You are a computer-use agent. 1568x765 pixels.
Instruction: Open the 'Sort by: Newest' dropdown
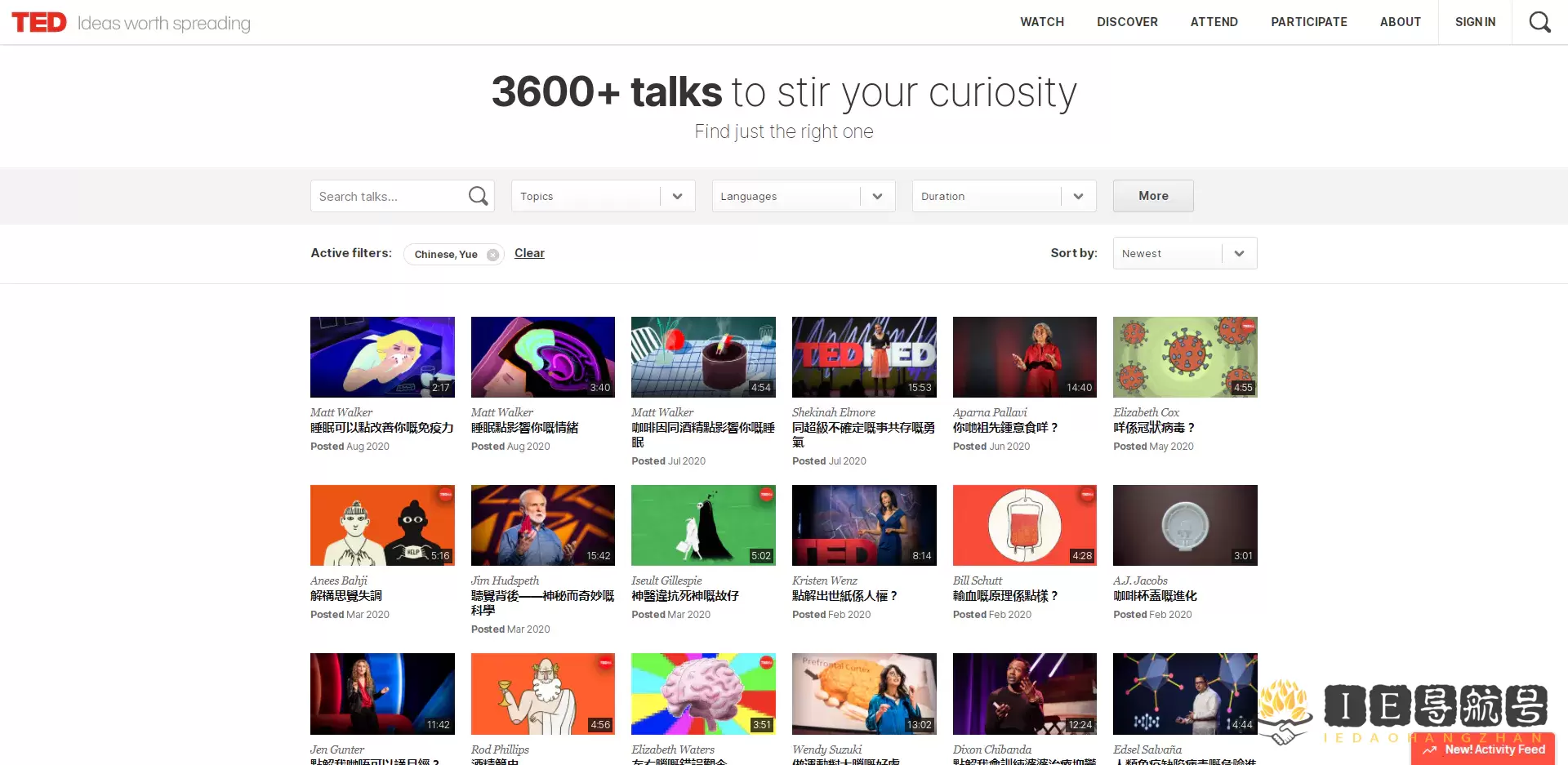coord(1184,253)
